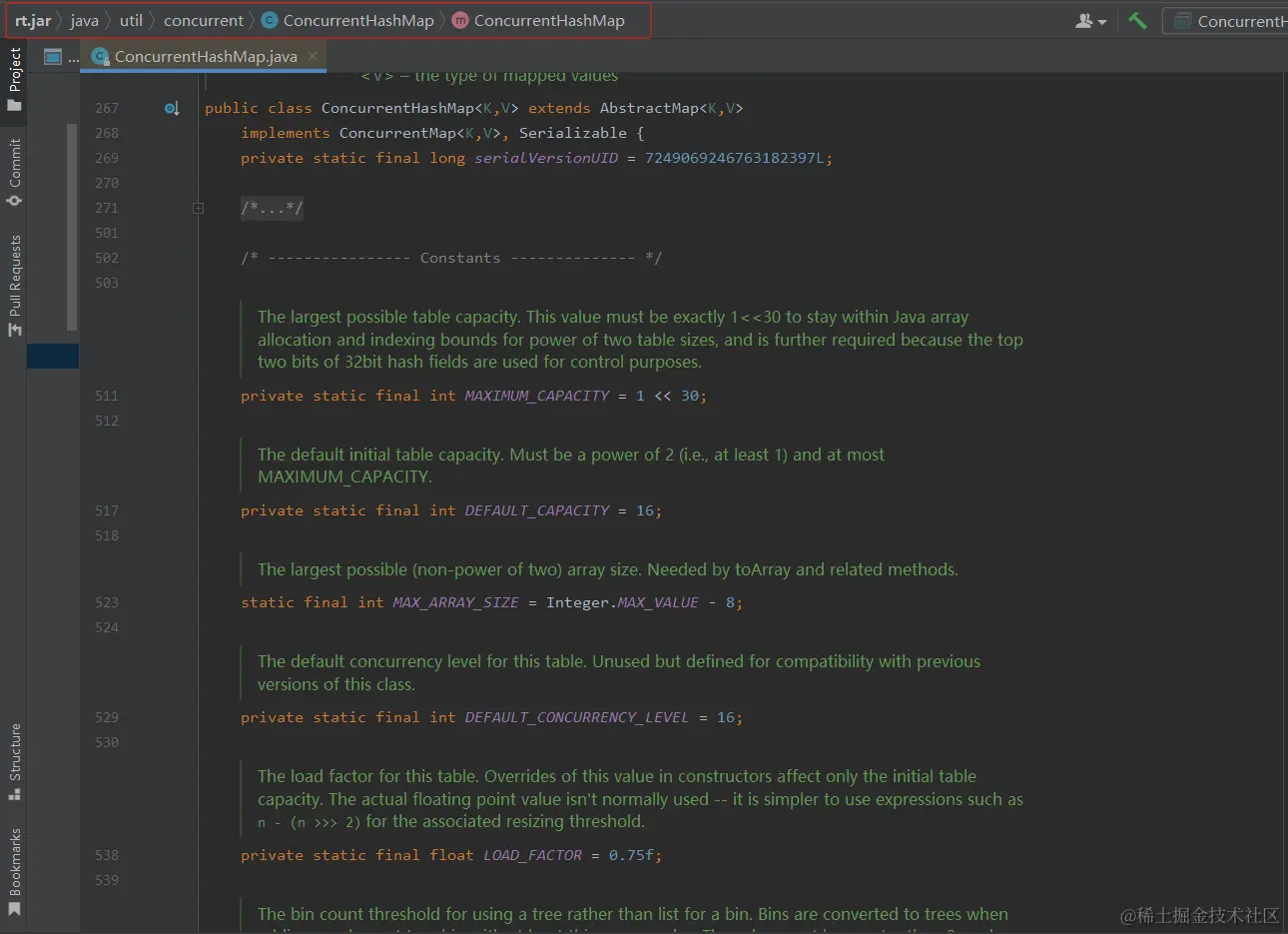
Task: Click ConcurrentHashMap in the class declaration
Action: point(397,108)
